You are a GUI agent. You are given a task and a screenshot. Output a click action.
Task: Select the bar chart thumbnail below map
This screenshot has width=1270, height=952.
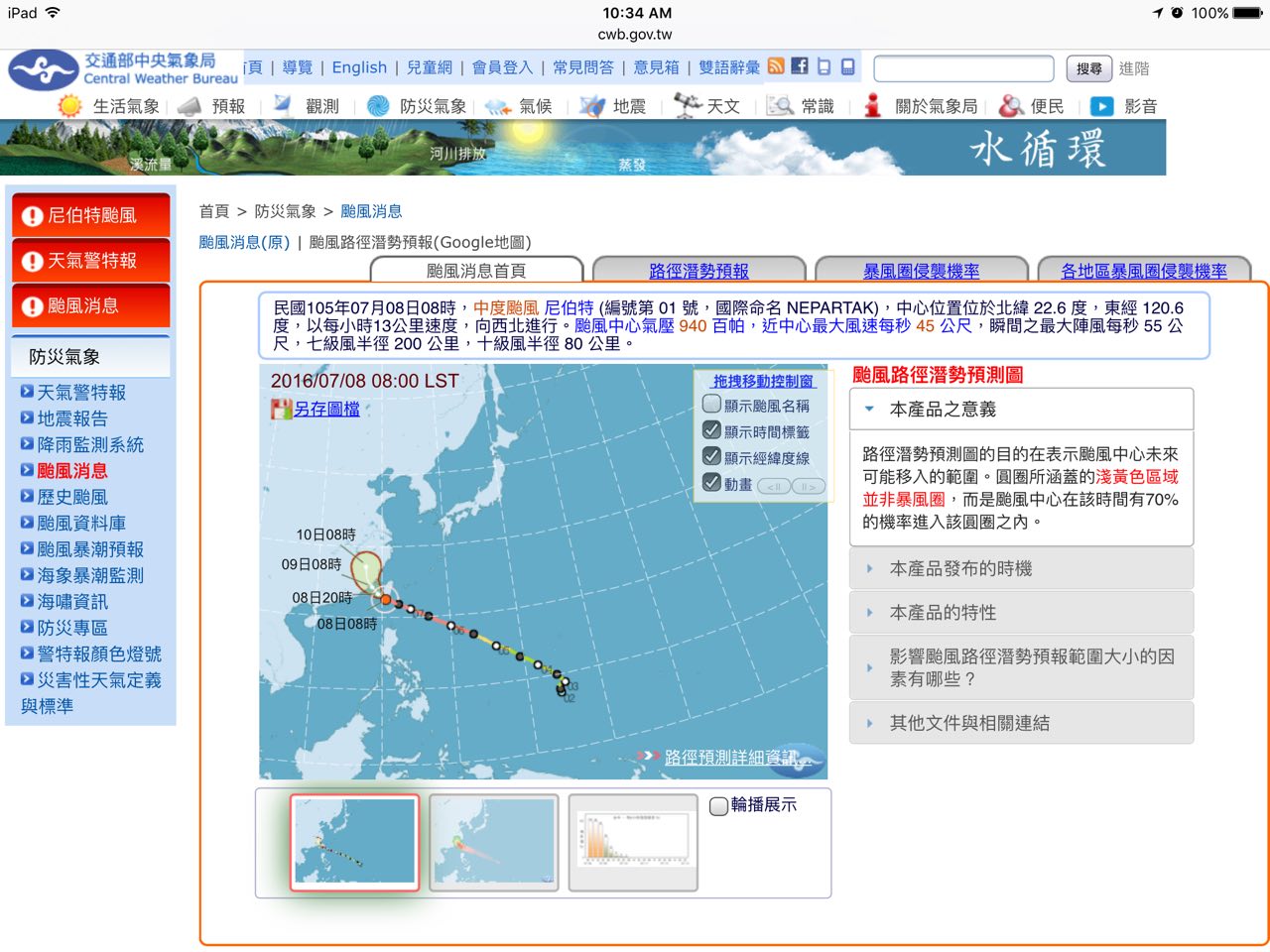[633, 842]
